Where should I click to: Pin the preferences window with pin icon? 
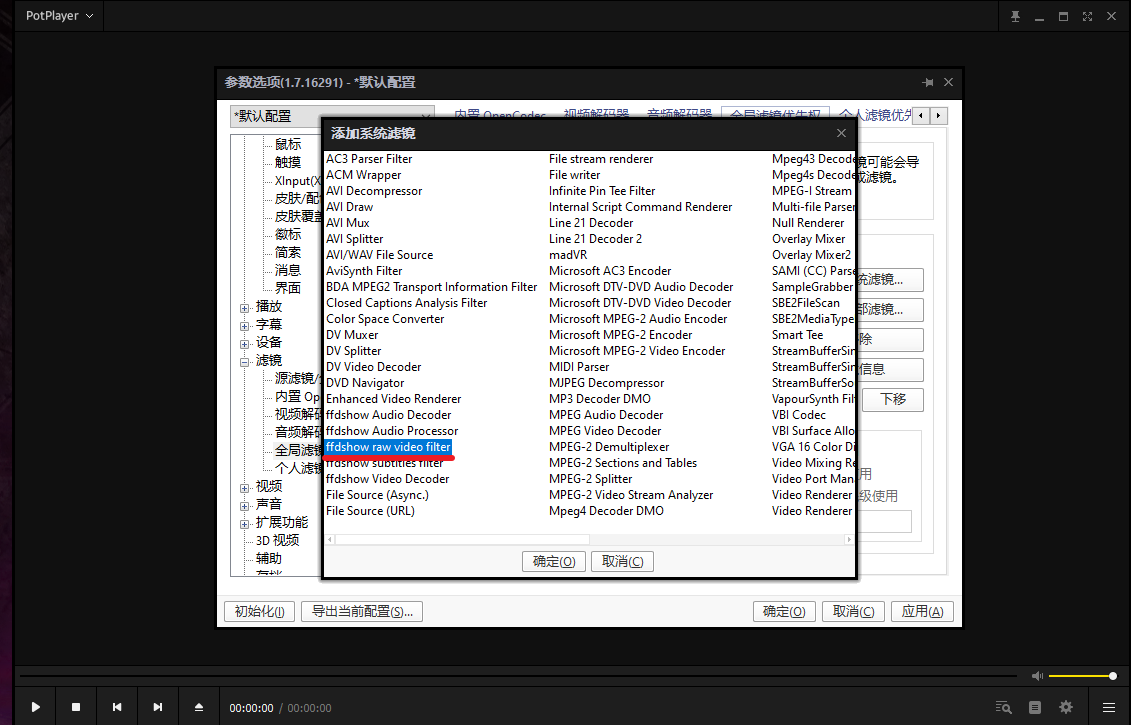click(x=927, y=82)
